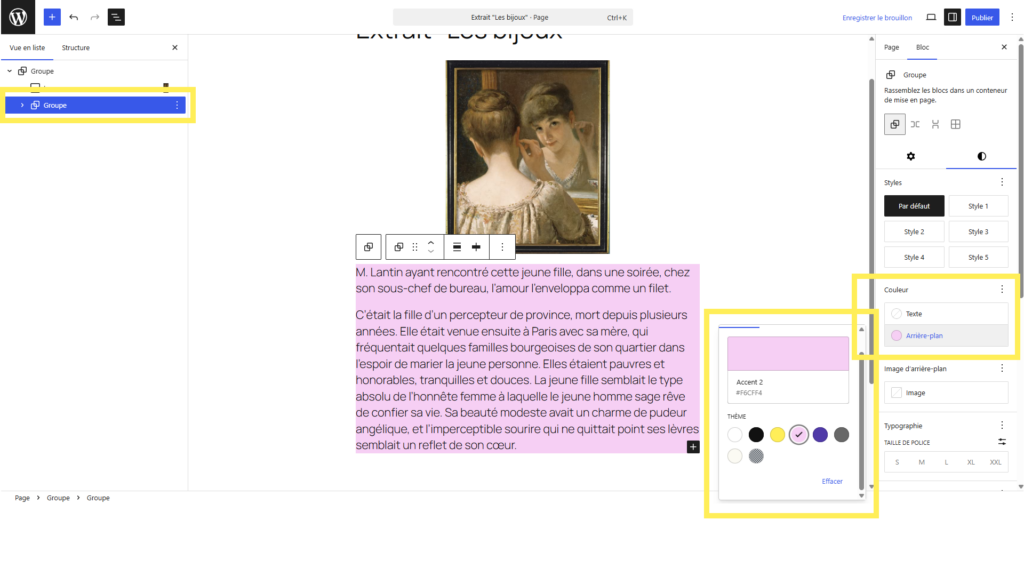Viewport: 1024px width, 576px height.
Task: Select the Grid layout variation
Action: pyautogui.click(x=955, y=124)
